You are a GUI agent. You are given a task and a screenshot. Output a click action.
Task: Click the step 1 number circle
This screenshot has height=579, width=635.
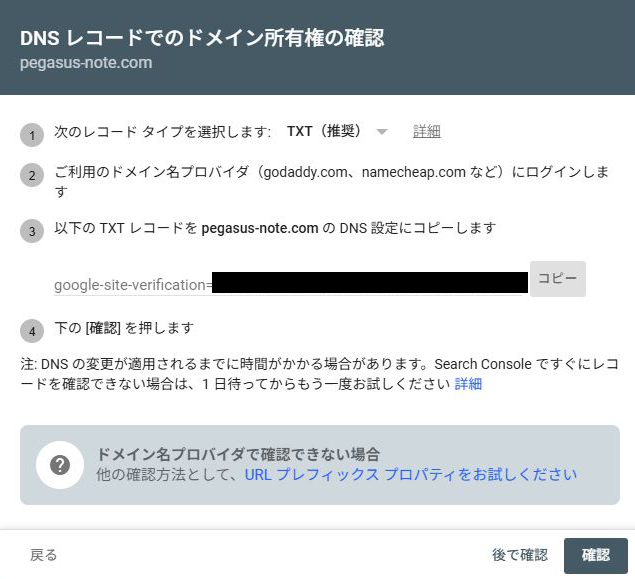point(33,136)
